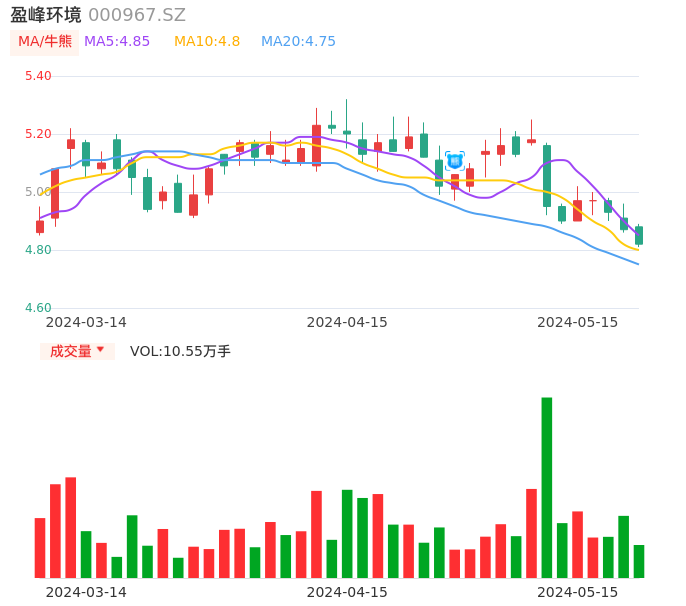Click the stock code 000967.SZ
The width and height of the screenshot is (686, 606).
pyautogui.click(x=137, y=15)
